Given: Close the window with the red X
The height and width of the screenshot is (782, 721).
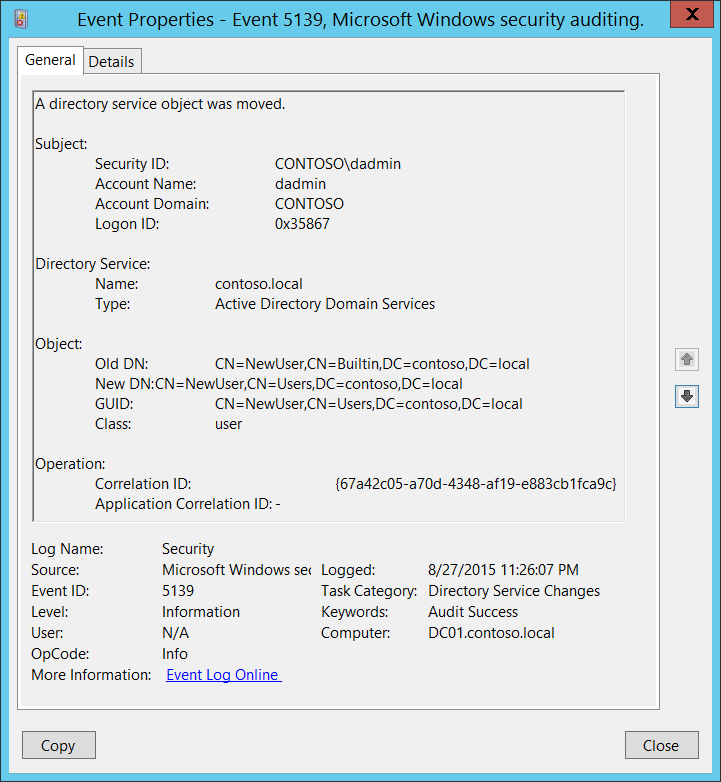Looking at the screenshot, I should pos(692,15).
